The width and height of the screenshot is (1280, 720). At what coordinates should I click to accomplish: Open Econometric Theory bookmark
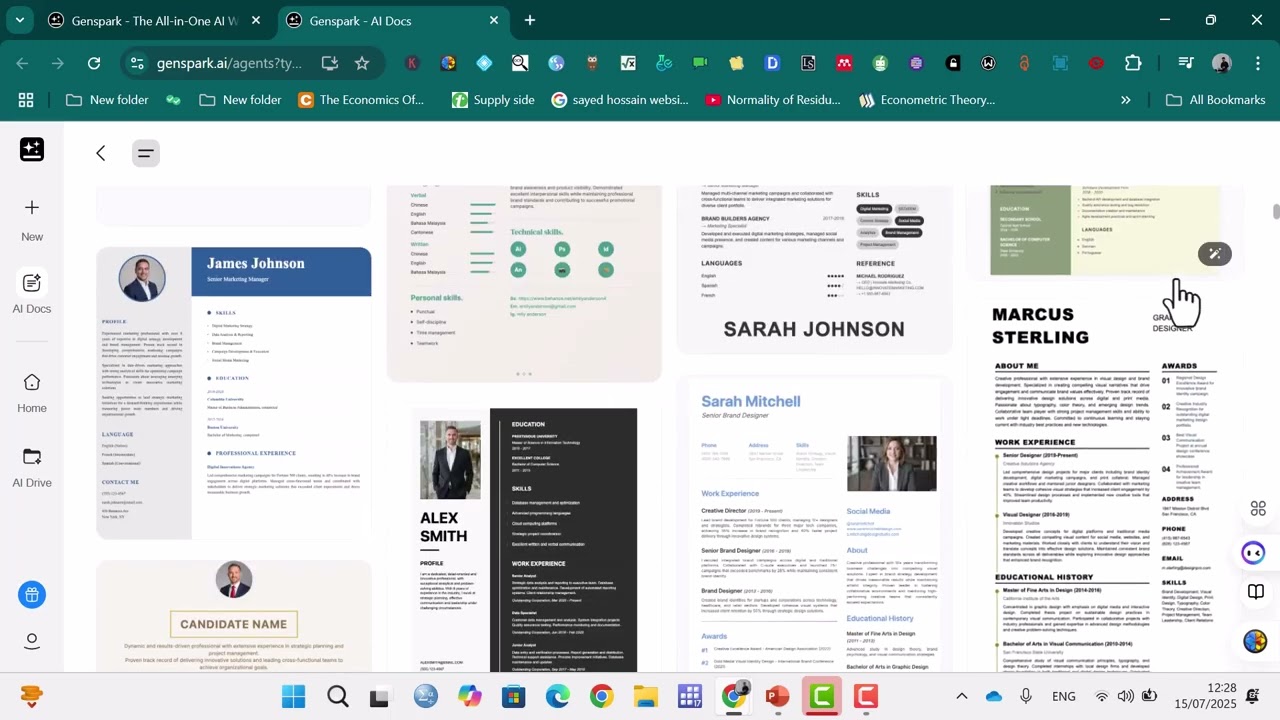[927, 100]
